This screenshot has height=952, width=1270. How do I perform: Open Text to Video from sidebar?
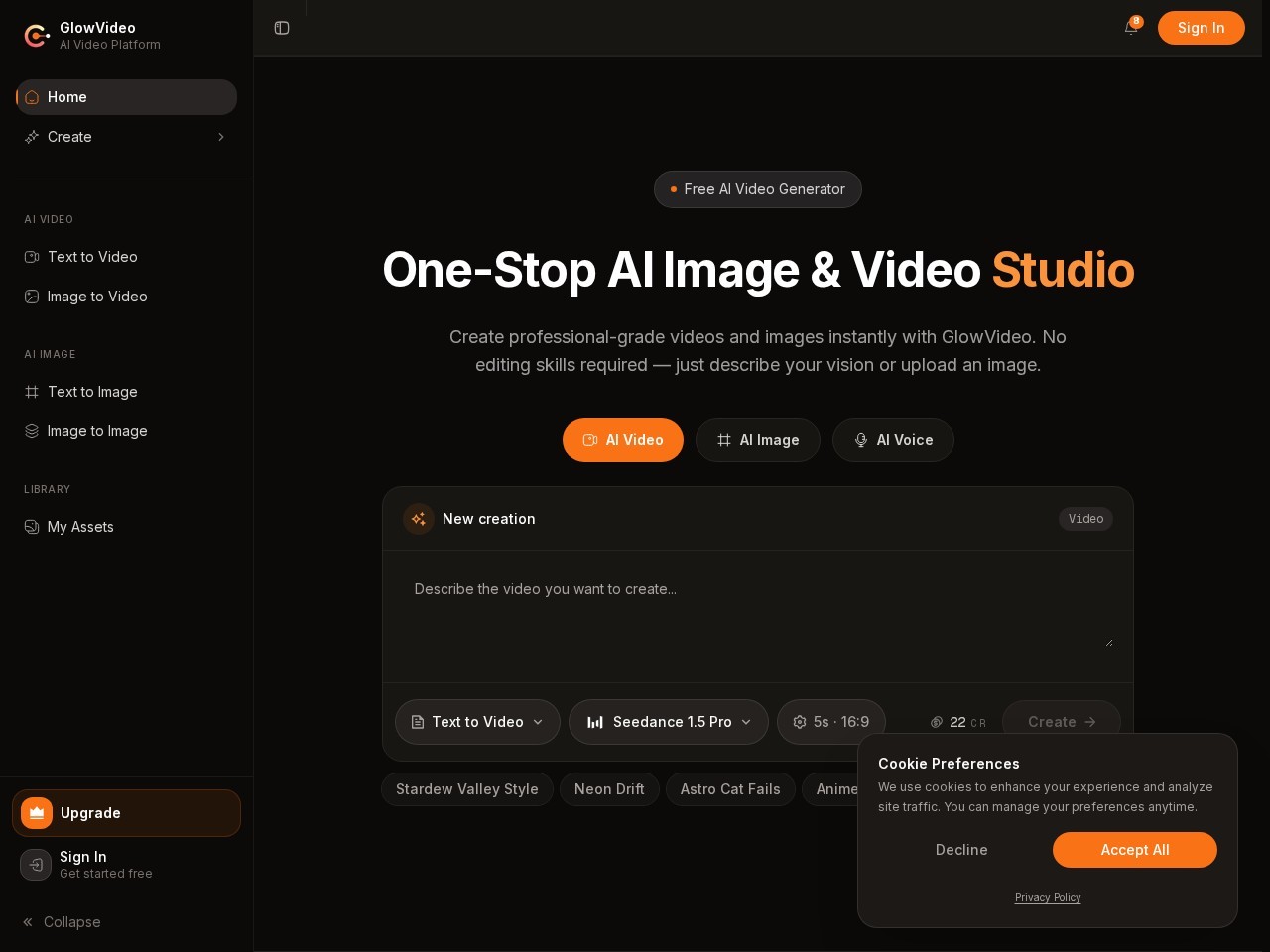pos(127,257)
